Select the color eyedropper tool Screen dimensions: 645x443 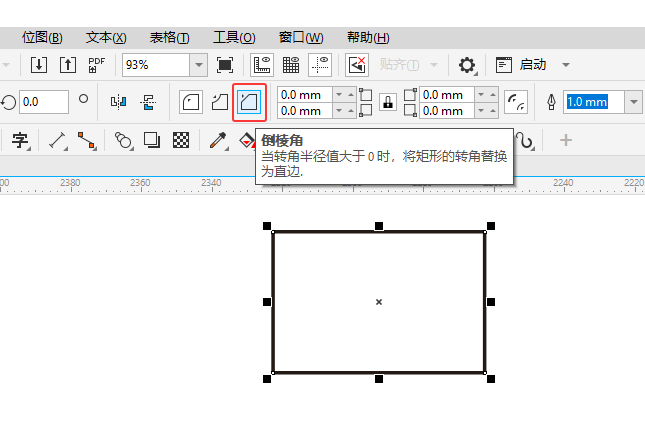218,140
